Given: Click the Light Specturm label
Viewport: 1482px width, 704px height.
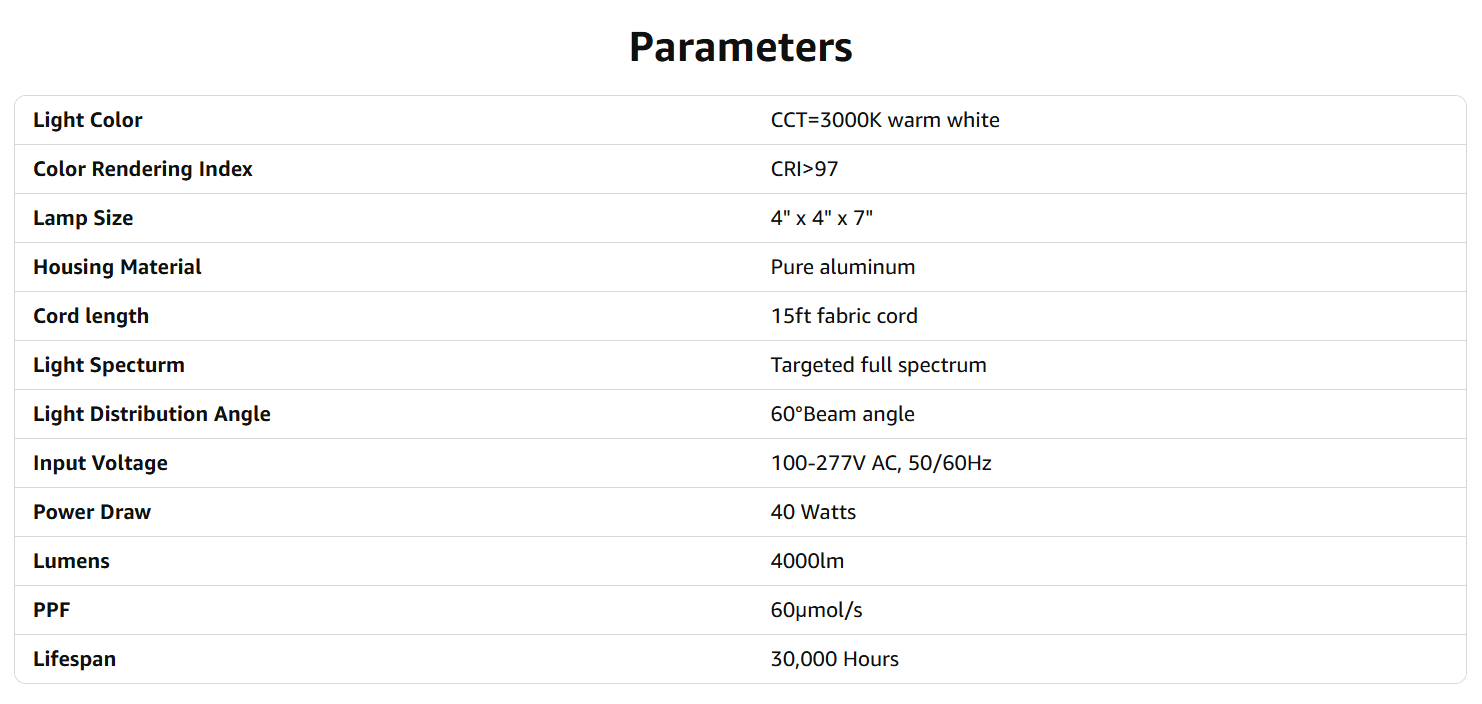Looking at the screenshot, I should pos(109,365).
